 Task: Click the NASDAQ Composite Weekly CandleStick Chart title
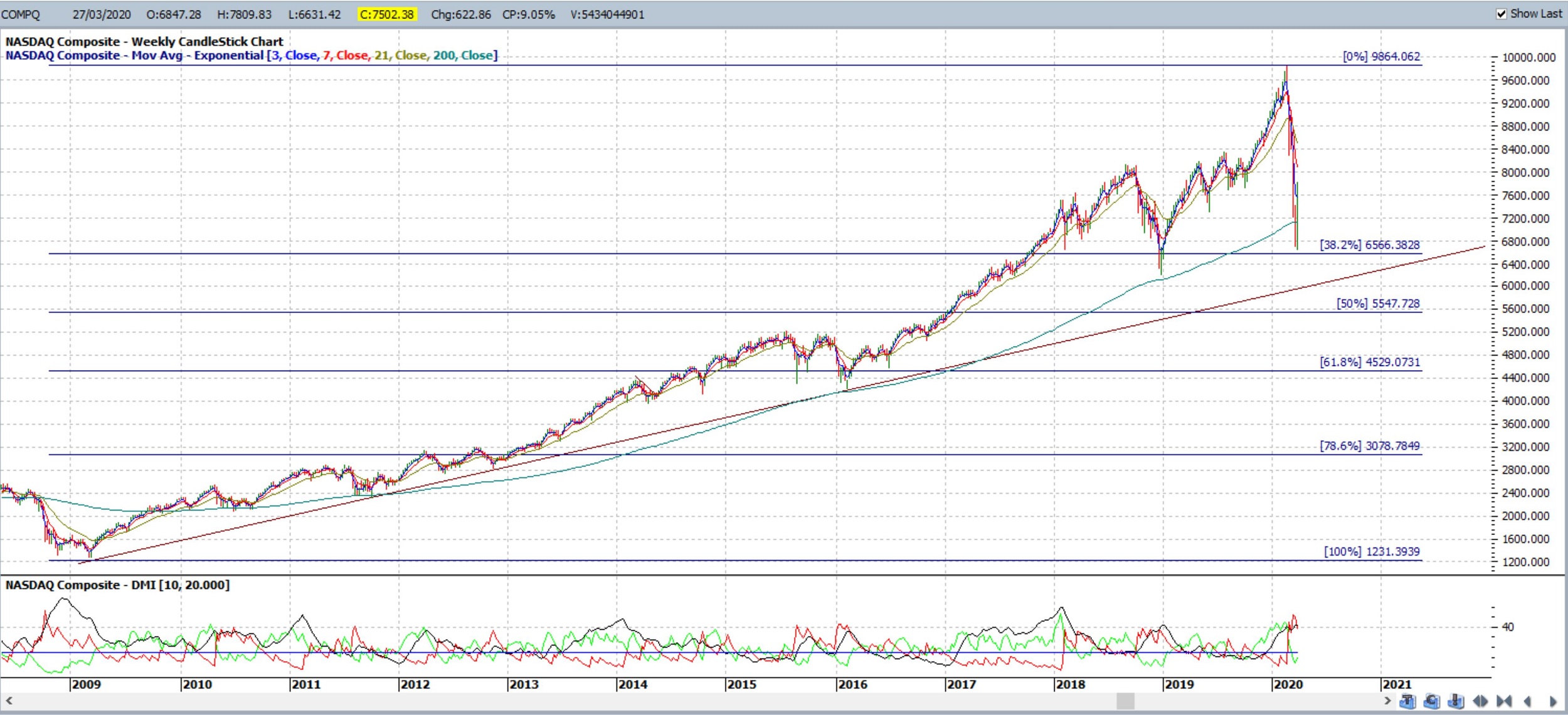[144, 41]
